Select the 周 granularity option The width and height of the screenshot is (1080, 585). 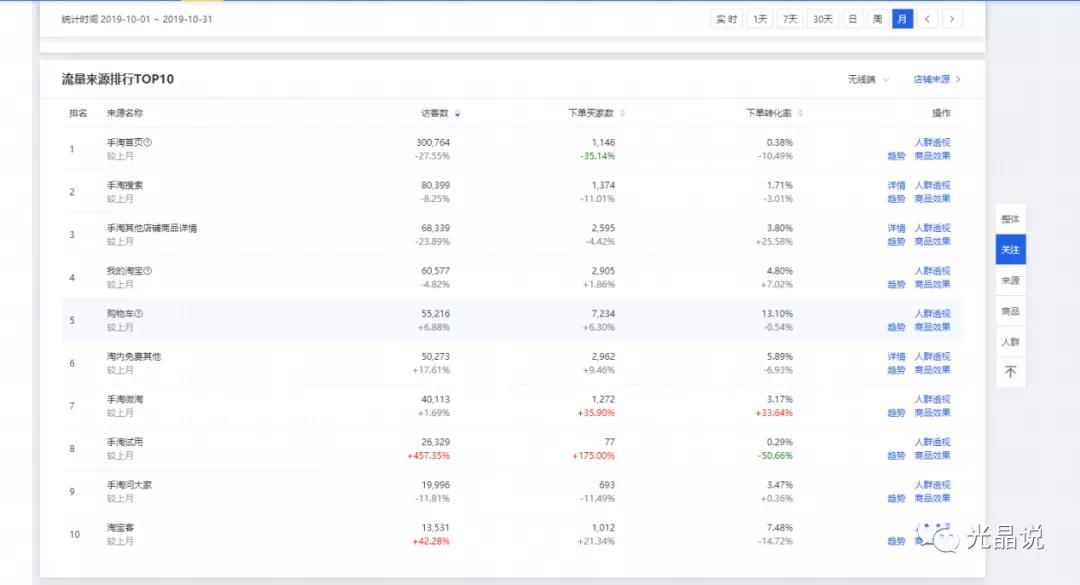tap(877, 19)
